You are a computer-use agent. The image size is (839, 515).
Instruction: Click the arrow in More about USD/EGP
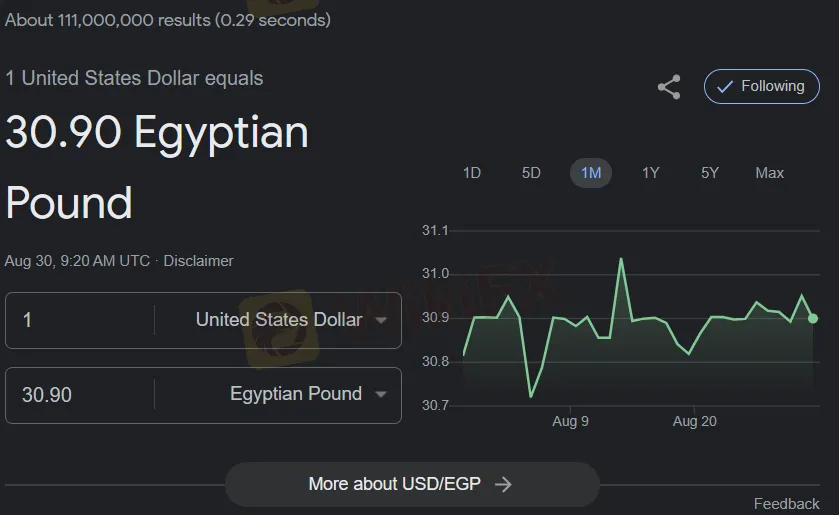pyautogui.click(x=503, y=484)
